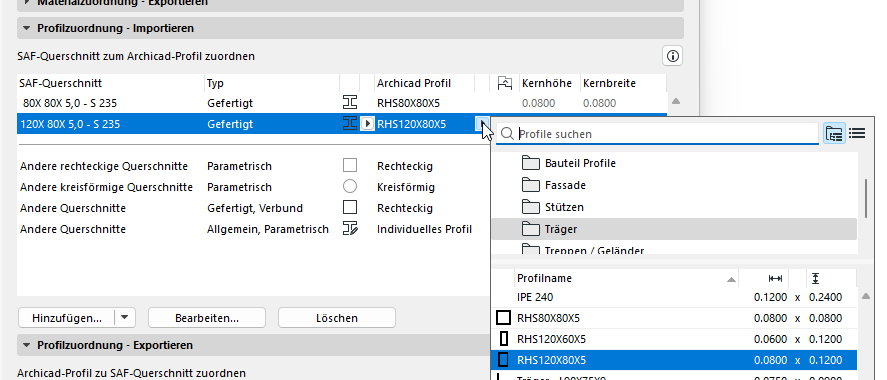Click the Träger folder icon
This screenshot has height=380, width=887.
[531, 229]
